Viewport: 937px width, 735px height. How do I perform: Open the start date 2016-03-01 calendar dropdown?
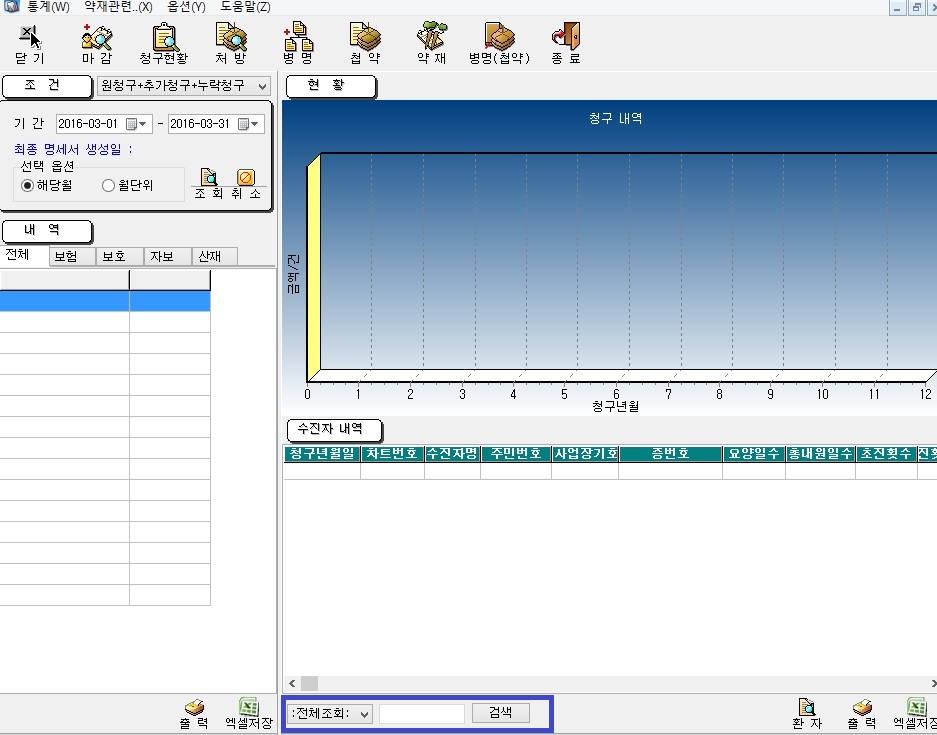(138, 124)
